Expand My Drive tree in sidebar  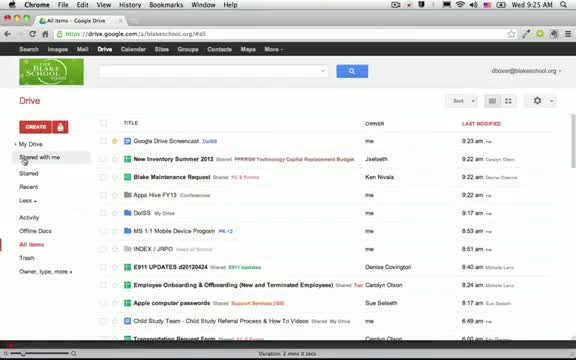point(15,144)
